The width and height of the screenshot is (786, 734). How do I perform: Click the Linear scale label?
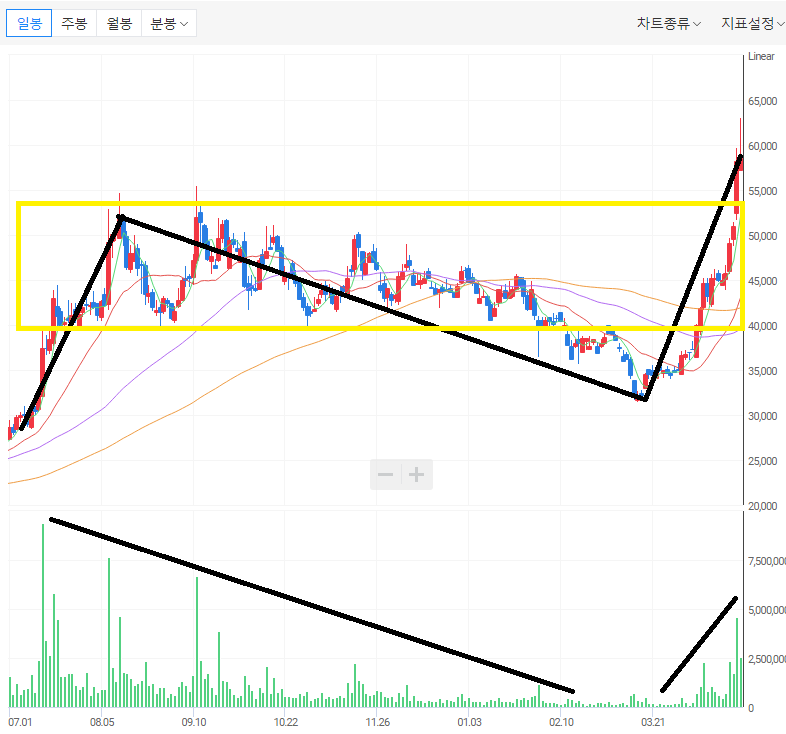click(761, 56)
